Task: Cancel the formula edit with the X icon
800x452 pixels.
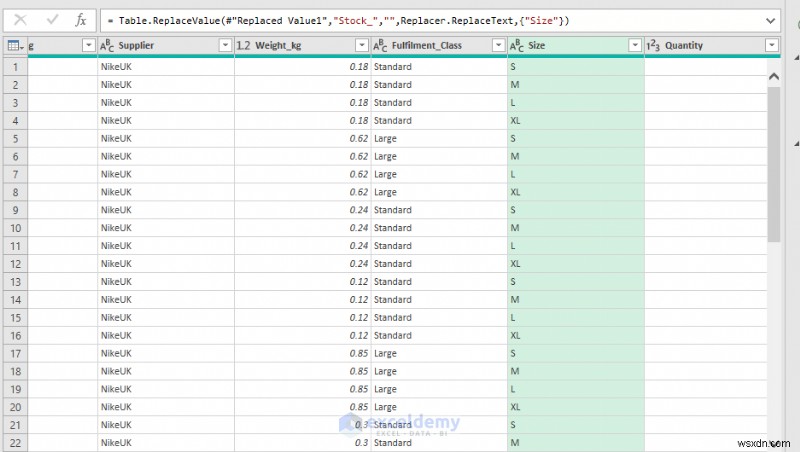Action: [20, 20]
